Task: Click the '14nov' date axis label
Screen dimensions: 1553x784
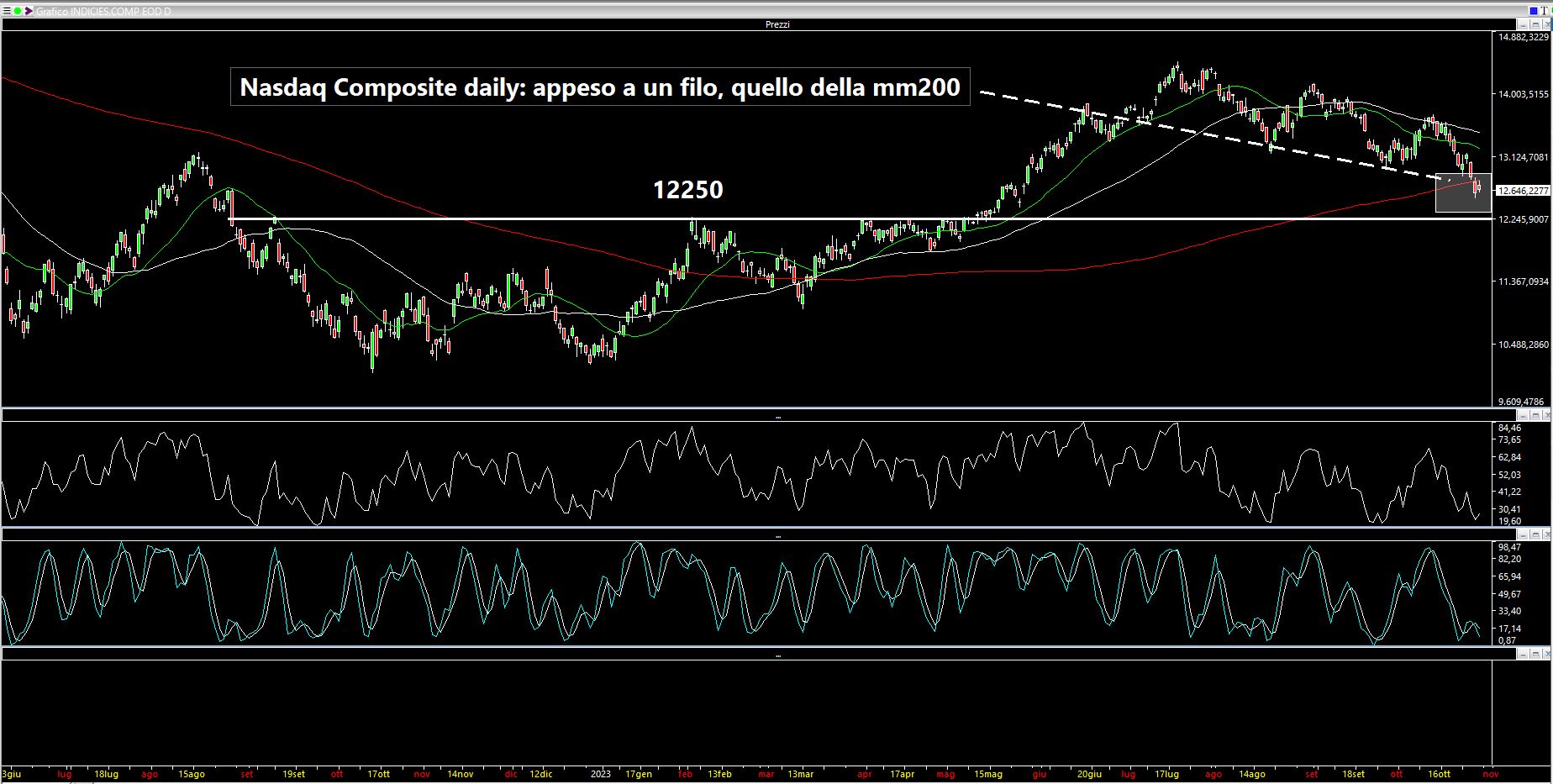Action: coord(461,774)
